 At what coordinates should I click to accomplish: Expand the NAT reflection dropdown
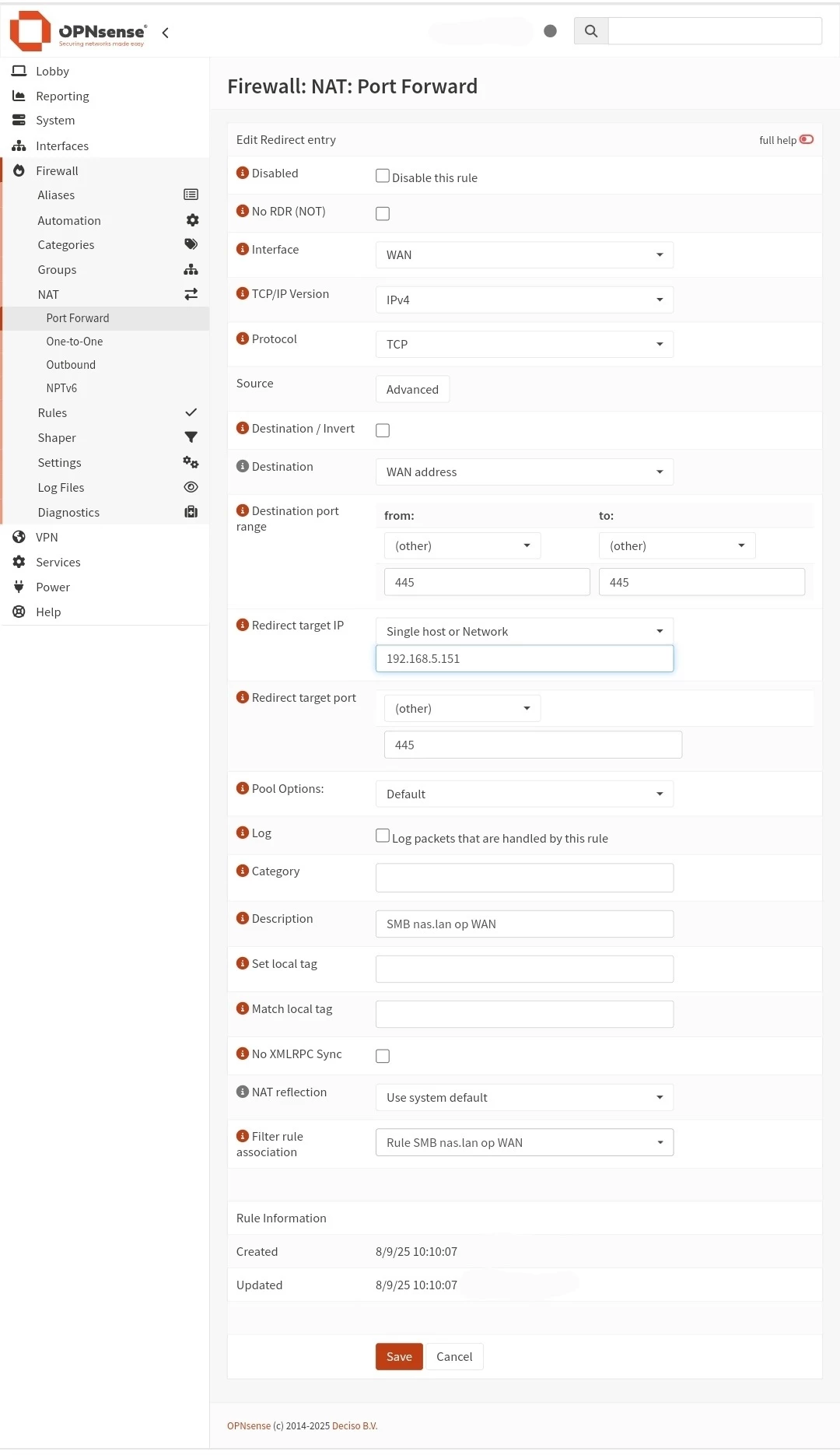pyautogui.click(x=524, y=1098)
